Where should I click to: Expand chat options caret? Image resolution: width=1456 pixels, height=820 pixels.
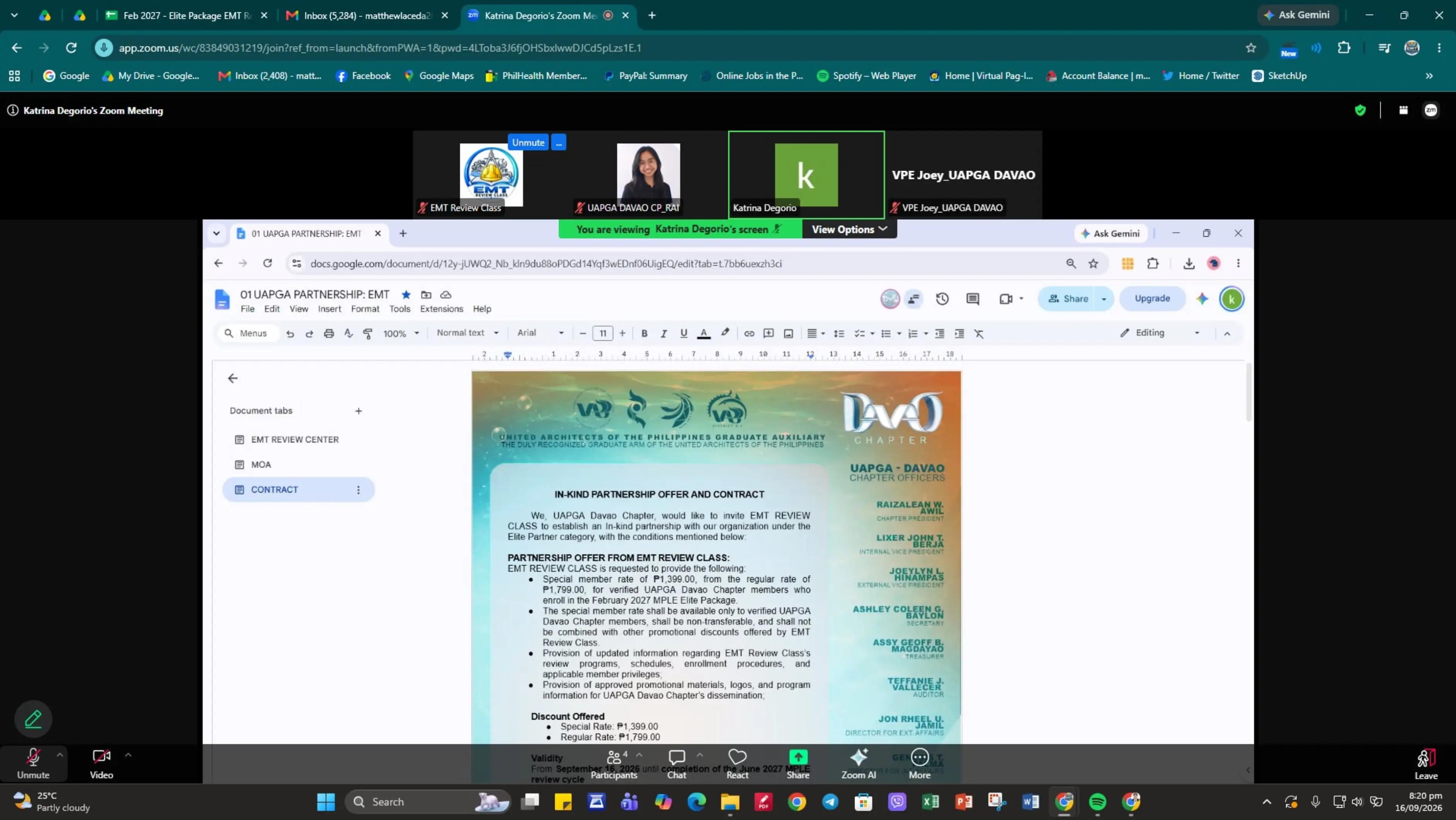(x=700, y=755)
